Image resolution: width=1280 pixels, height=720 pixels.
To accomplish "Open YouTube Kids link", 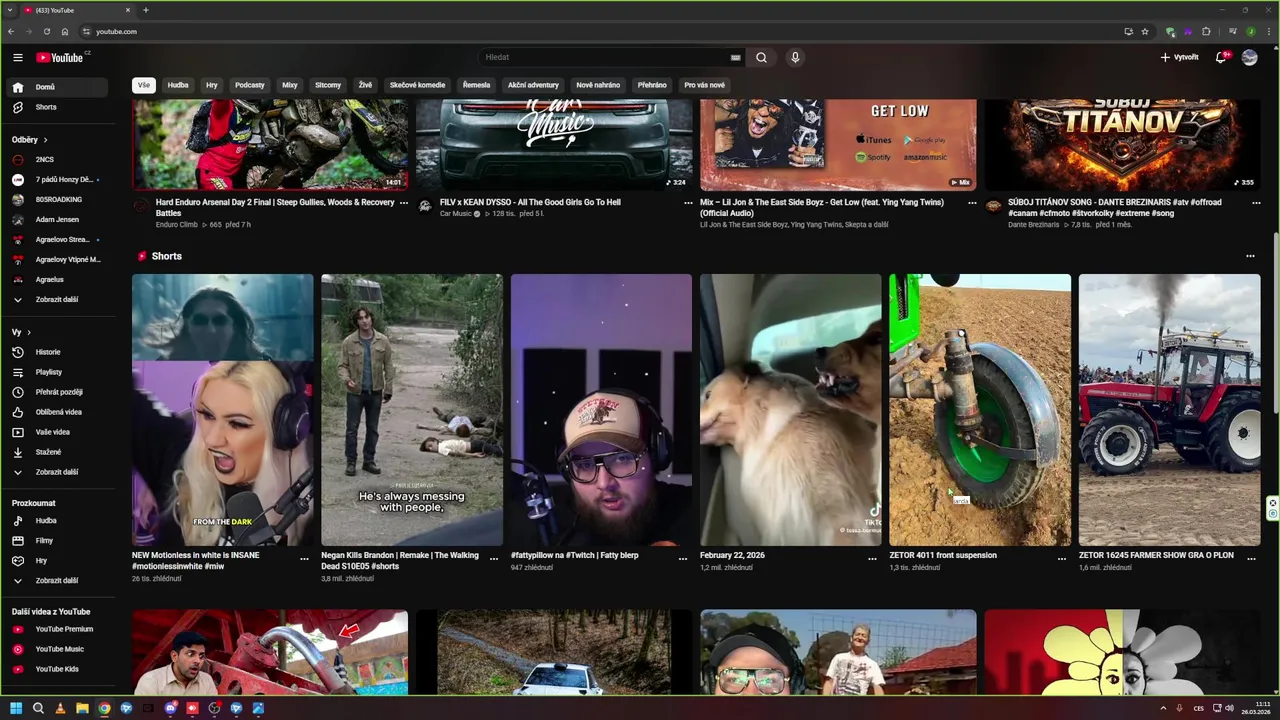I will 56,669.
